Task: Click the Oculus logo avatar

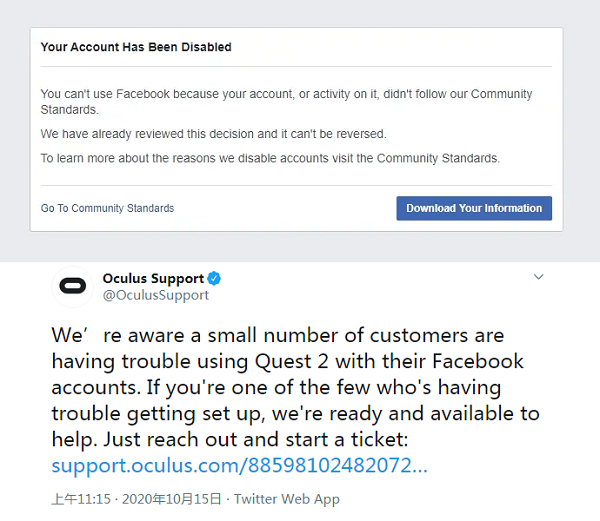Action: click(73, 287)
